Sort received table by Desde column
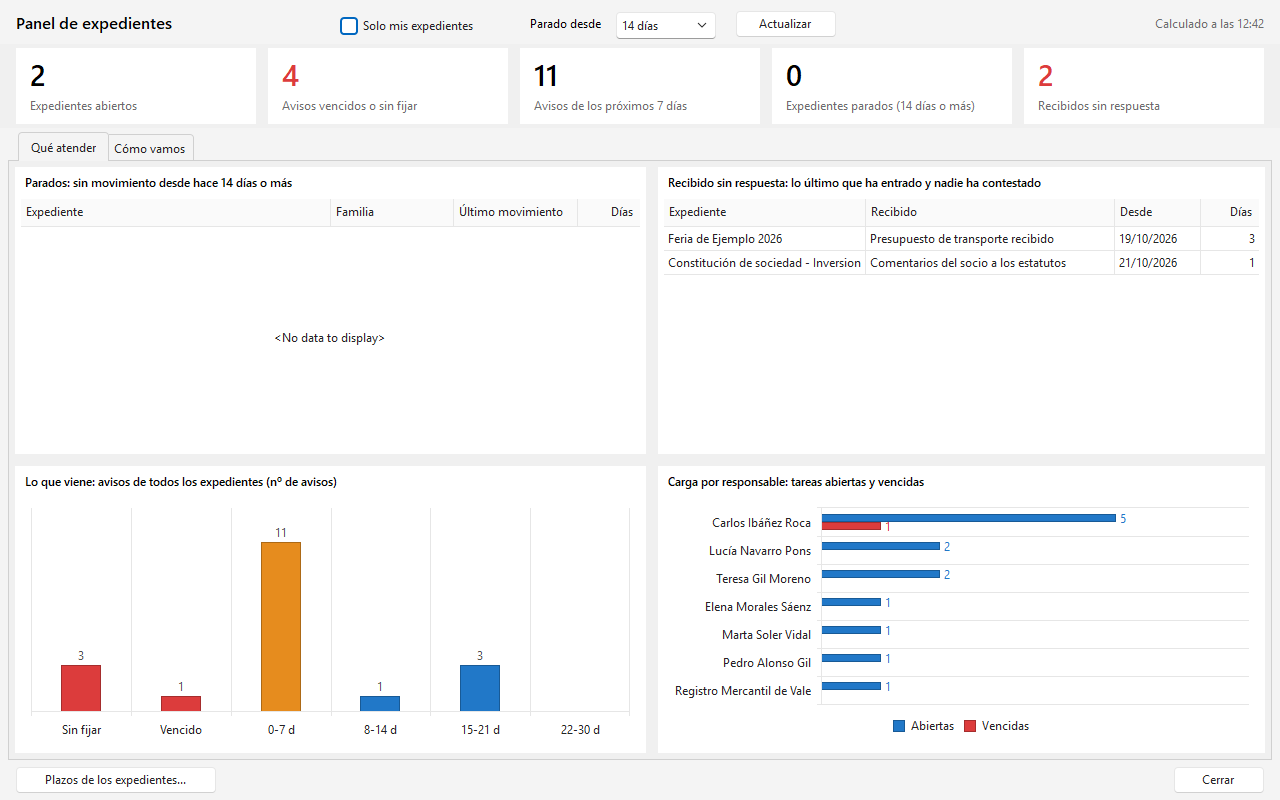 (1158, 212)
